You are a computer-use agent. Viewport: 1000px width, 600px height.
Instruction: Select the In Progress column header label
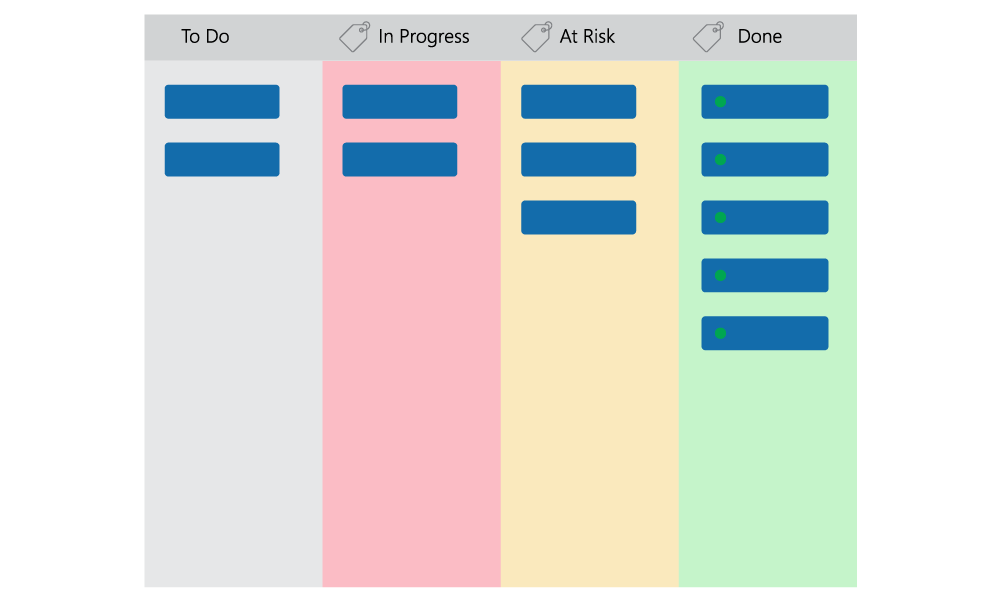[x=423, y=37]
